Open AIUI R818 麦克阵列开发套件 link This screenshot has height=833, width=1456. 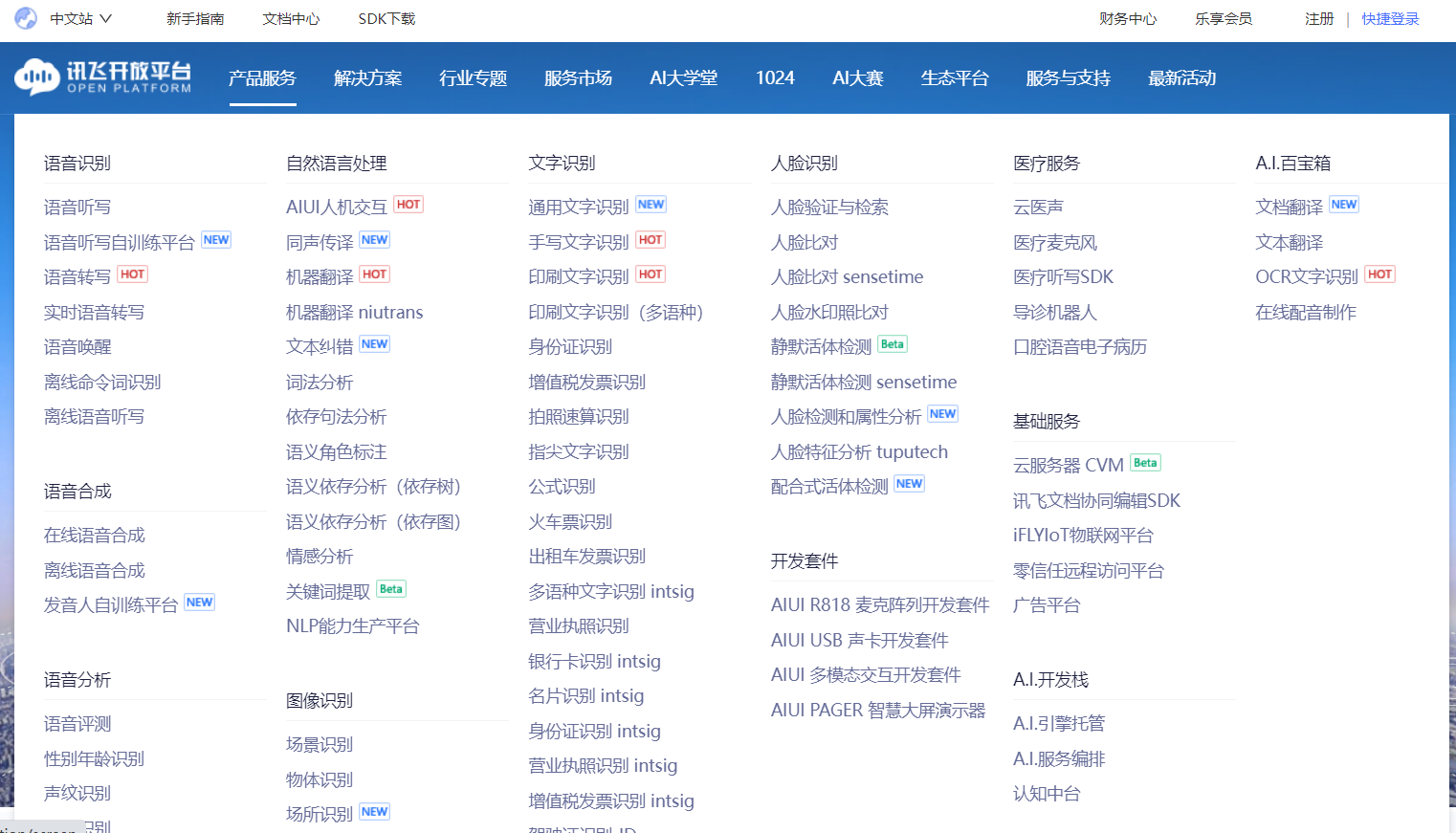point(880,604)
